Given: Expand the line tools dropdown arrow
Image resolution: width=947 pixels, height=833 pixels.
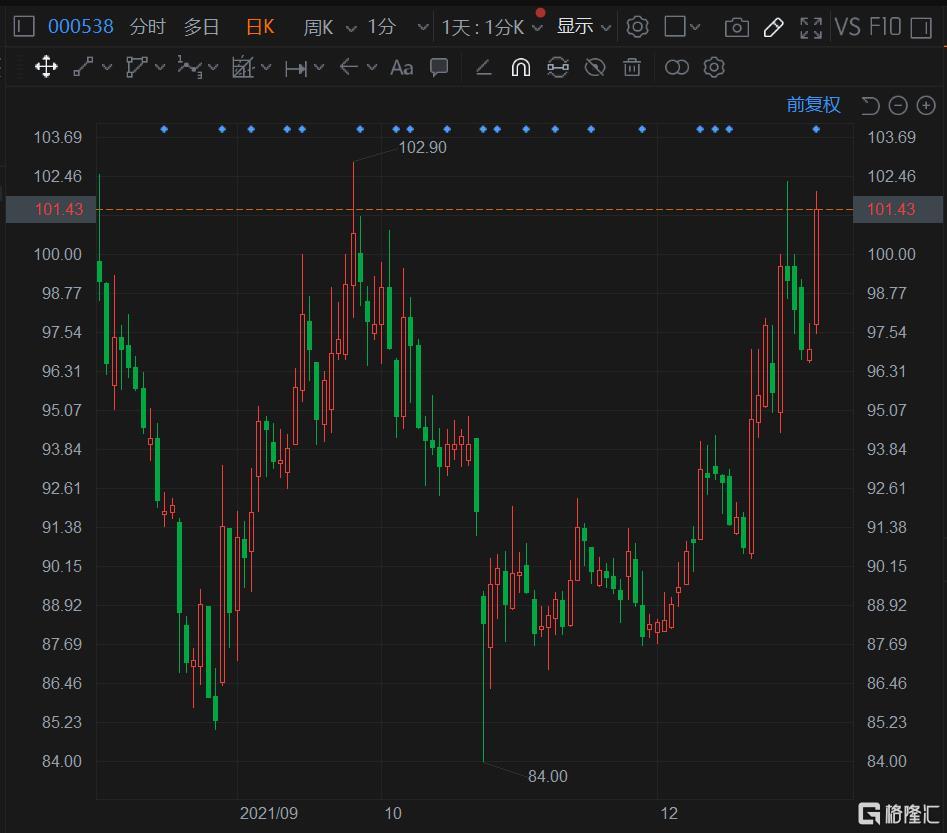Looking at the screenshot, I should click(107, 67).
